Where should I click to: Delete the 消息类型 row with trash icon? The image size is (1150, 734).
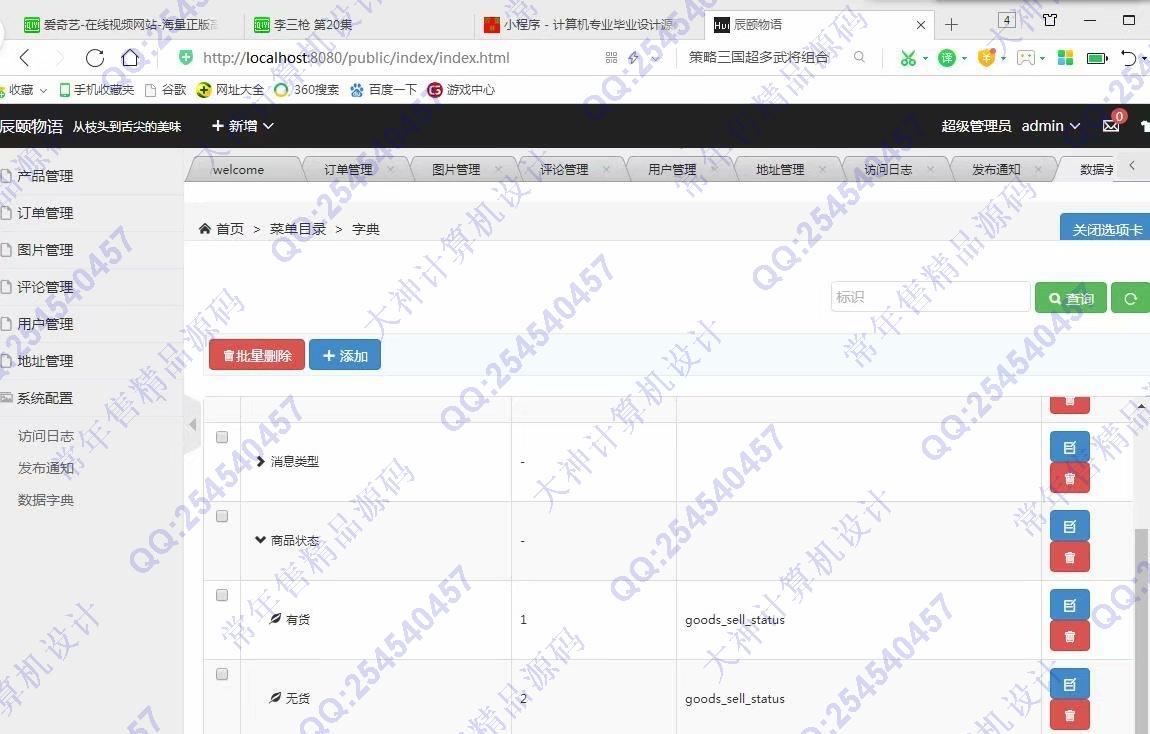pos(1069,478)
